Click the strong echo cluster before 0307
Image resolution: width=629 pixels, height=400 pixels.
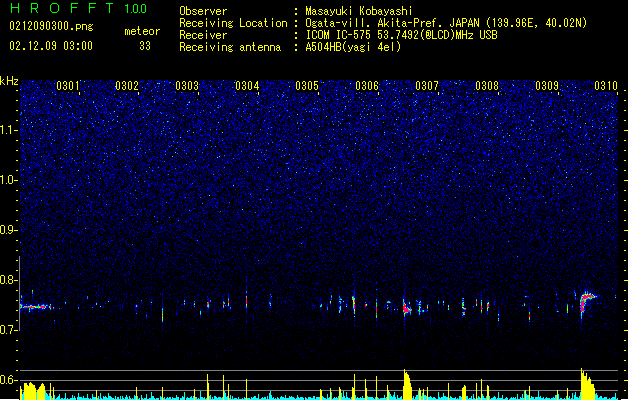407,308
